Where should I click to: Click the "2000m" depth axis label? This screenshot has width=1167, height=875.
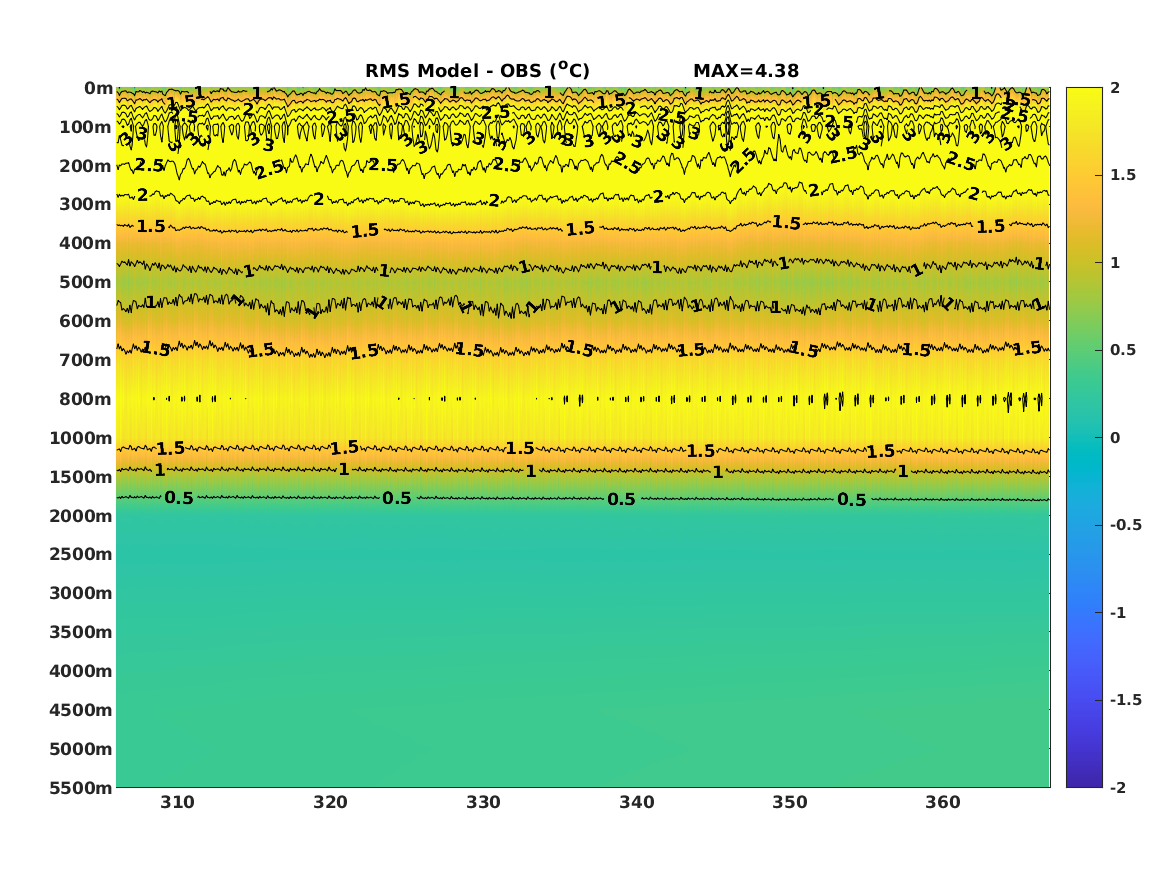click(x=81, y=516)
